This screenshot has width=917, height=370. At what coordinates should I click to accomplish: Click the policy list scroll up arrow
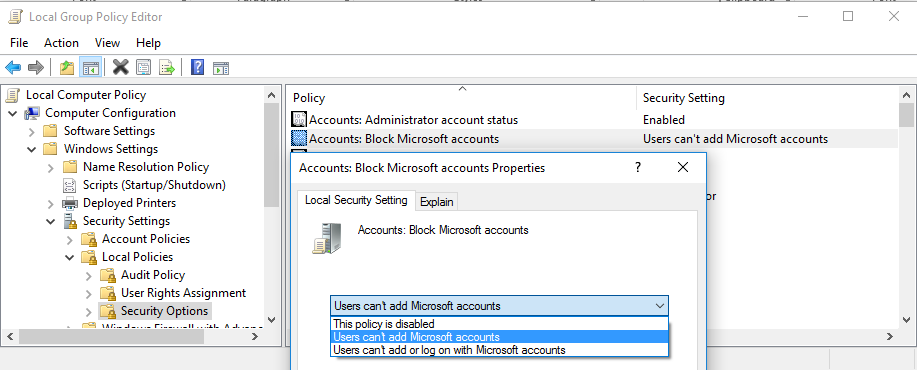coord(906,95)
